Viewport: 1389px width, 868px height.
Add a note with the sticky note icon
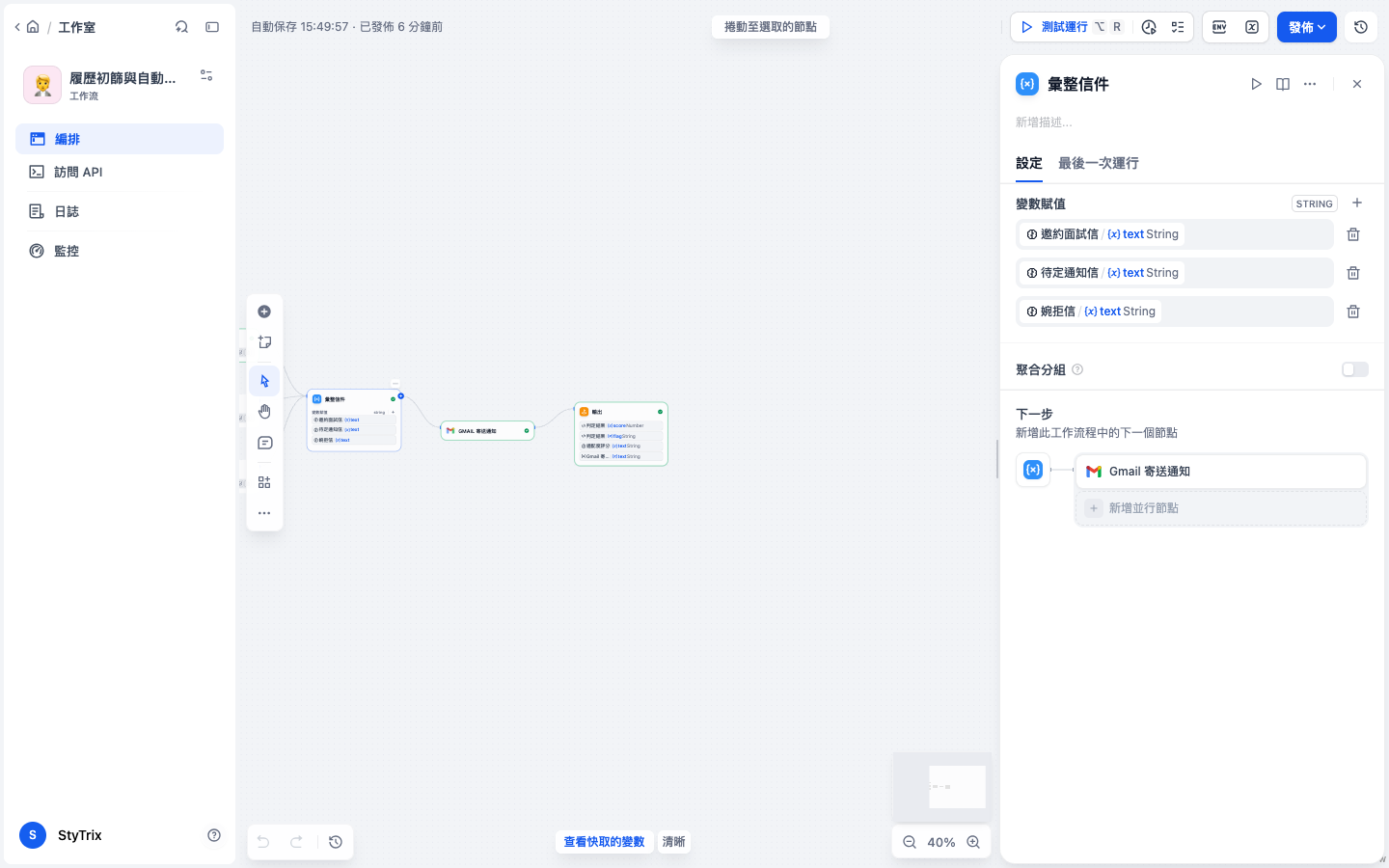(264, 342)
